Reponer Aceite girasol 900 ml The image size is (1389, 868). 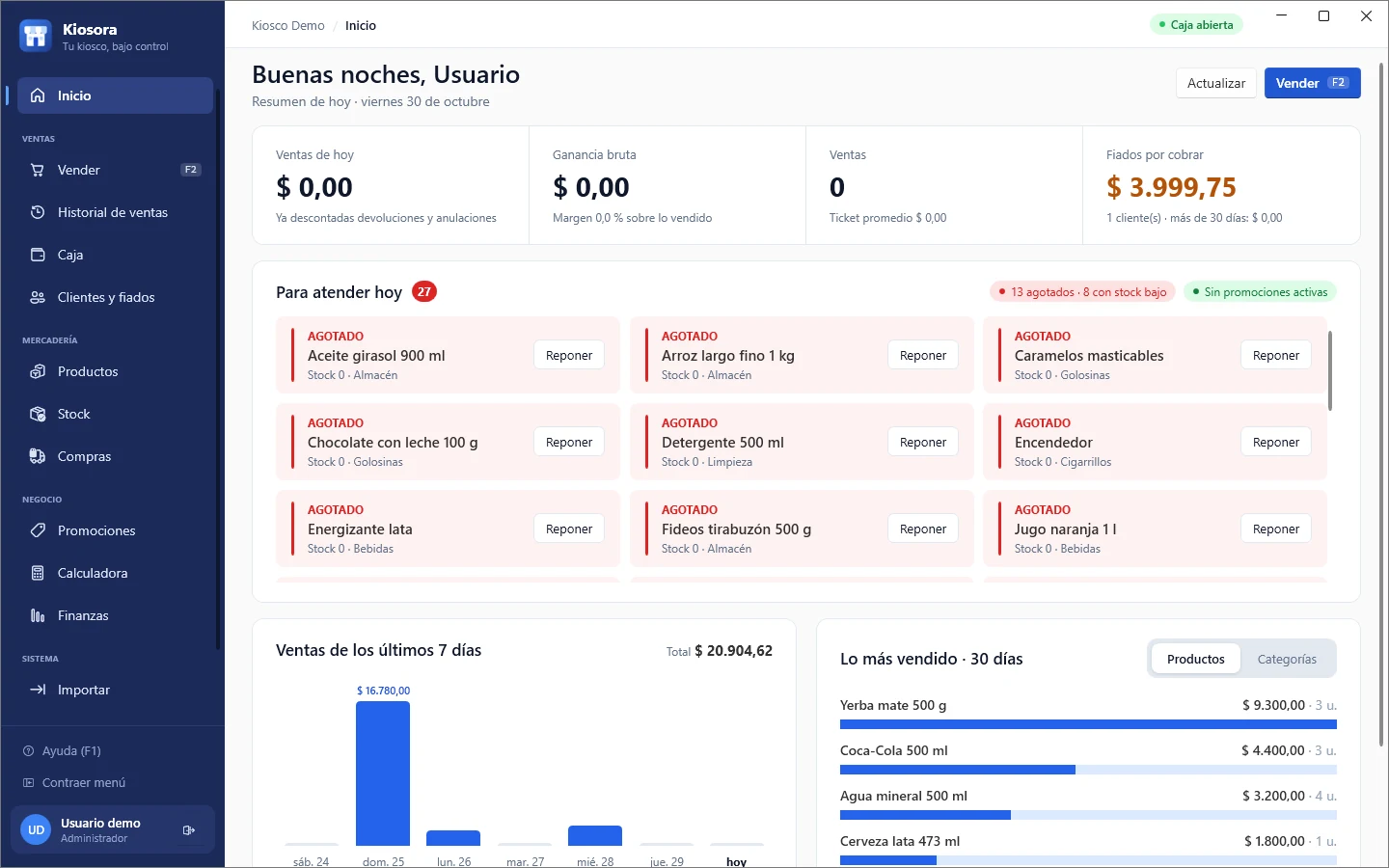pos(569,355)
